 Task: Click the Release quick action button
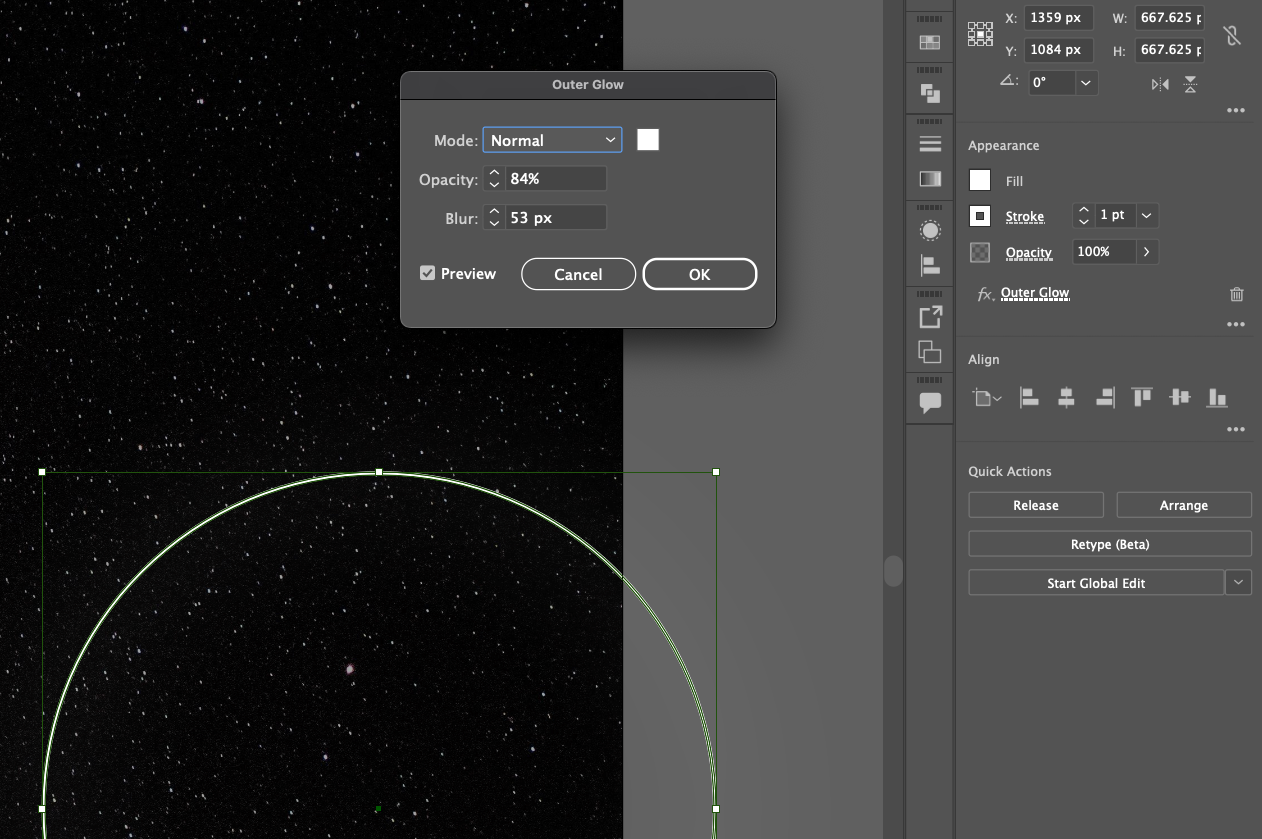tap(1035, 504)
